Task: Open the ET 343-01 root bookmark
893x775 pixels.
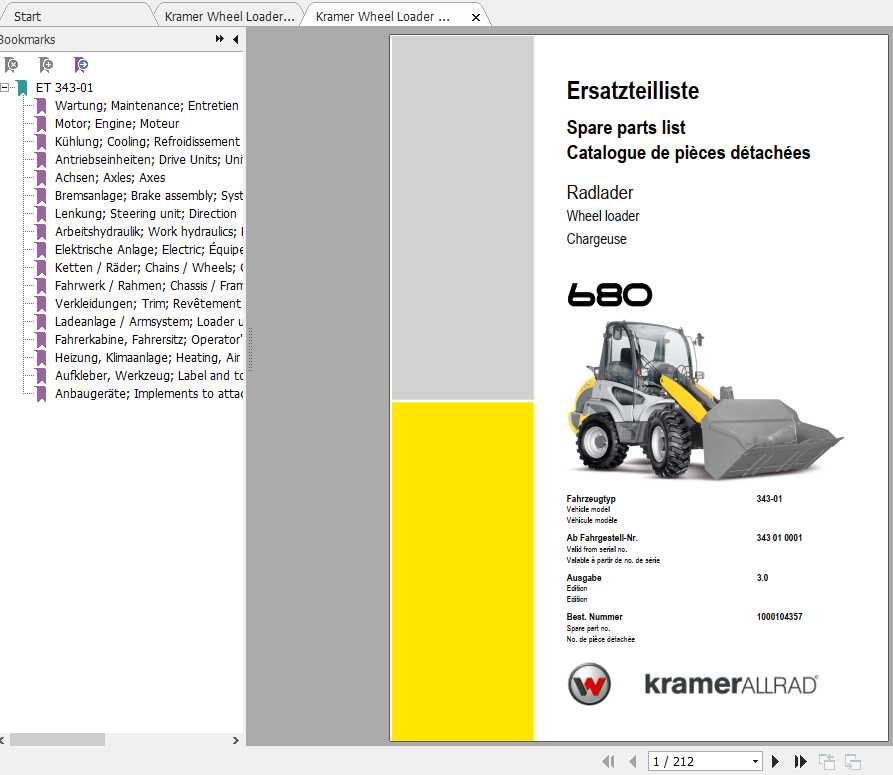Action: [64, 88]
